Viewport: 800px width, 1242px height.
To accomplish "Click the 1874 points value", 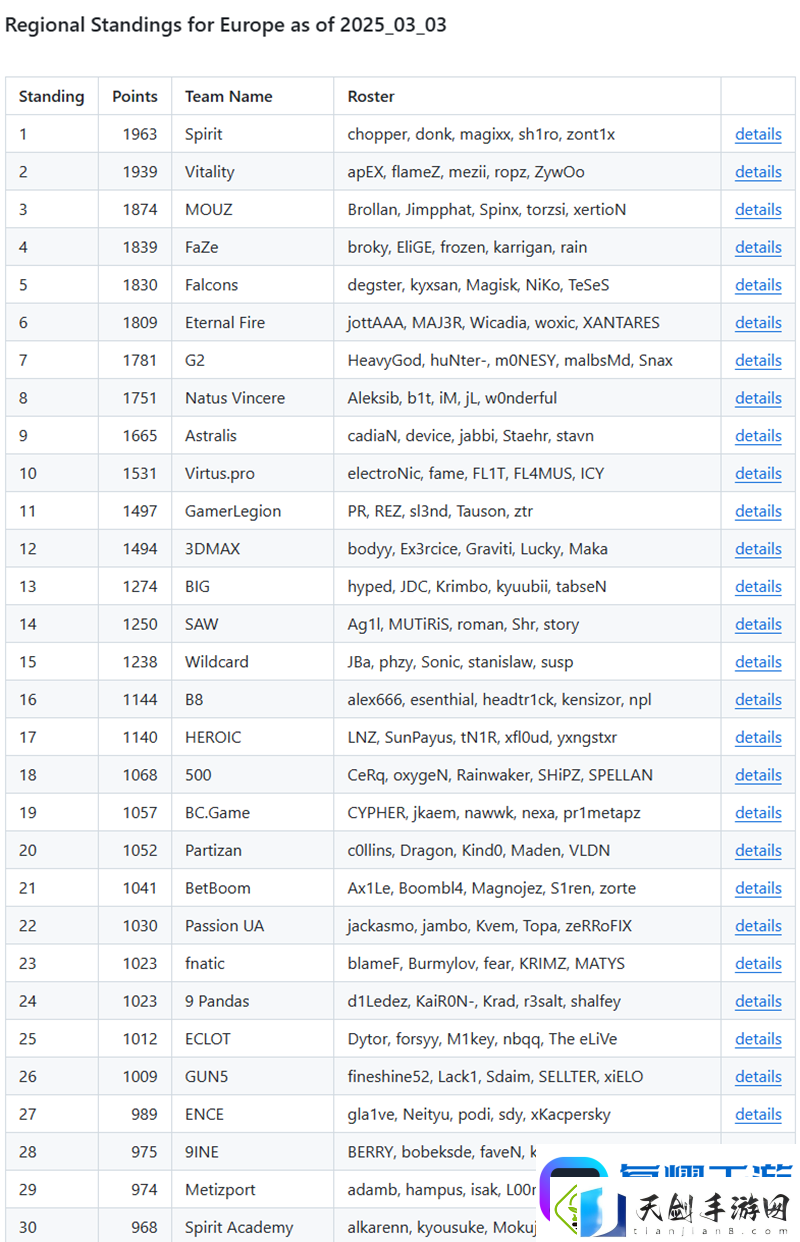I will pos(140,210).
